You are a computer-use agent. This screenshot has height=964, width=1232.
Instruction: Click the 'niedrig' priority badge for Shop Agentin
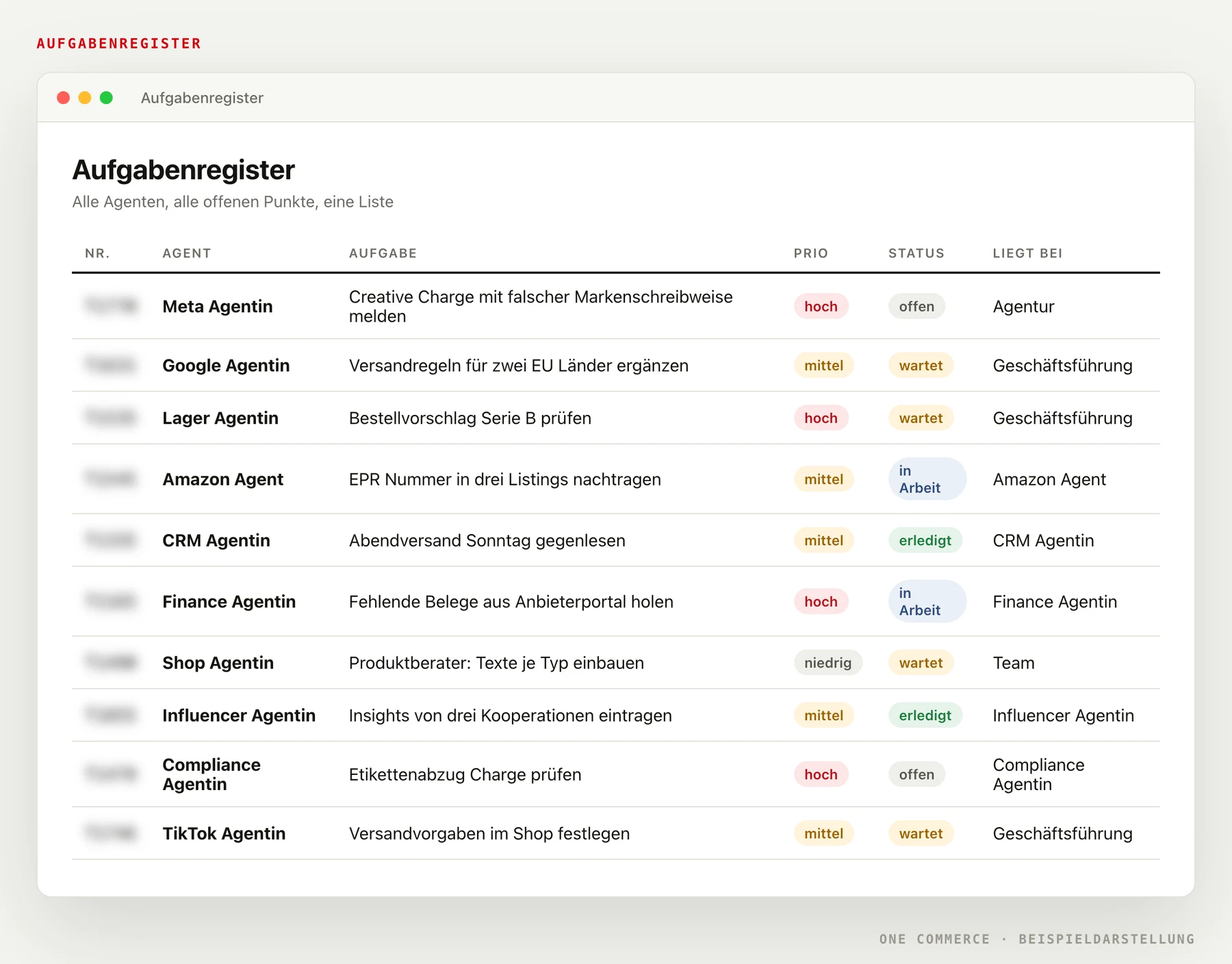828,663
